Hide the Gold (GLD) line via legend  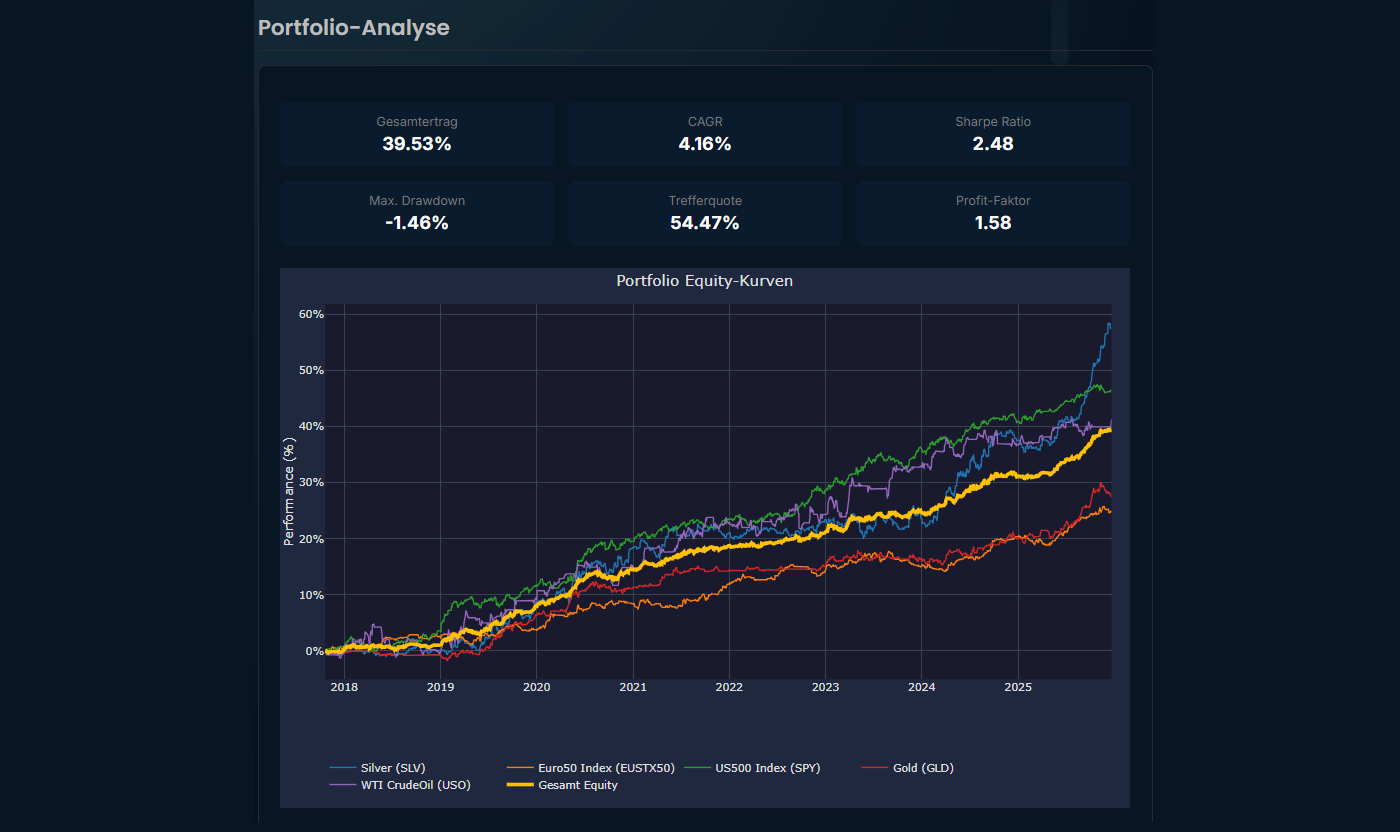[923, 768]
